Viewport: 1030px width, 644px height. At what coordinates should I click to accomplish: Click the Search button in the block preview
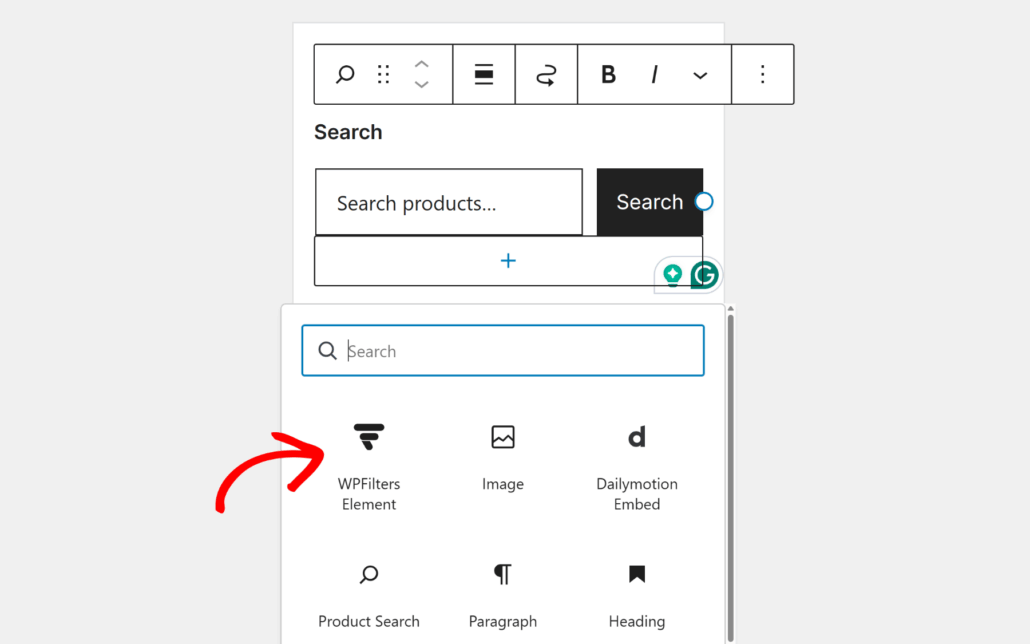coord(649,202)
